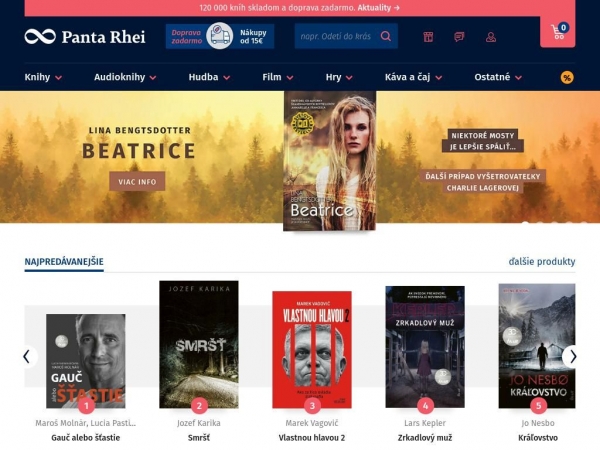Click the chat messages icon in header
This screenshot has height=450, width=600.
click(459, 37)
